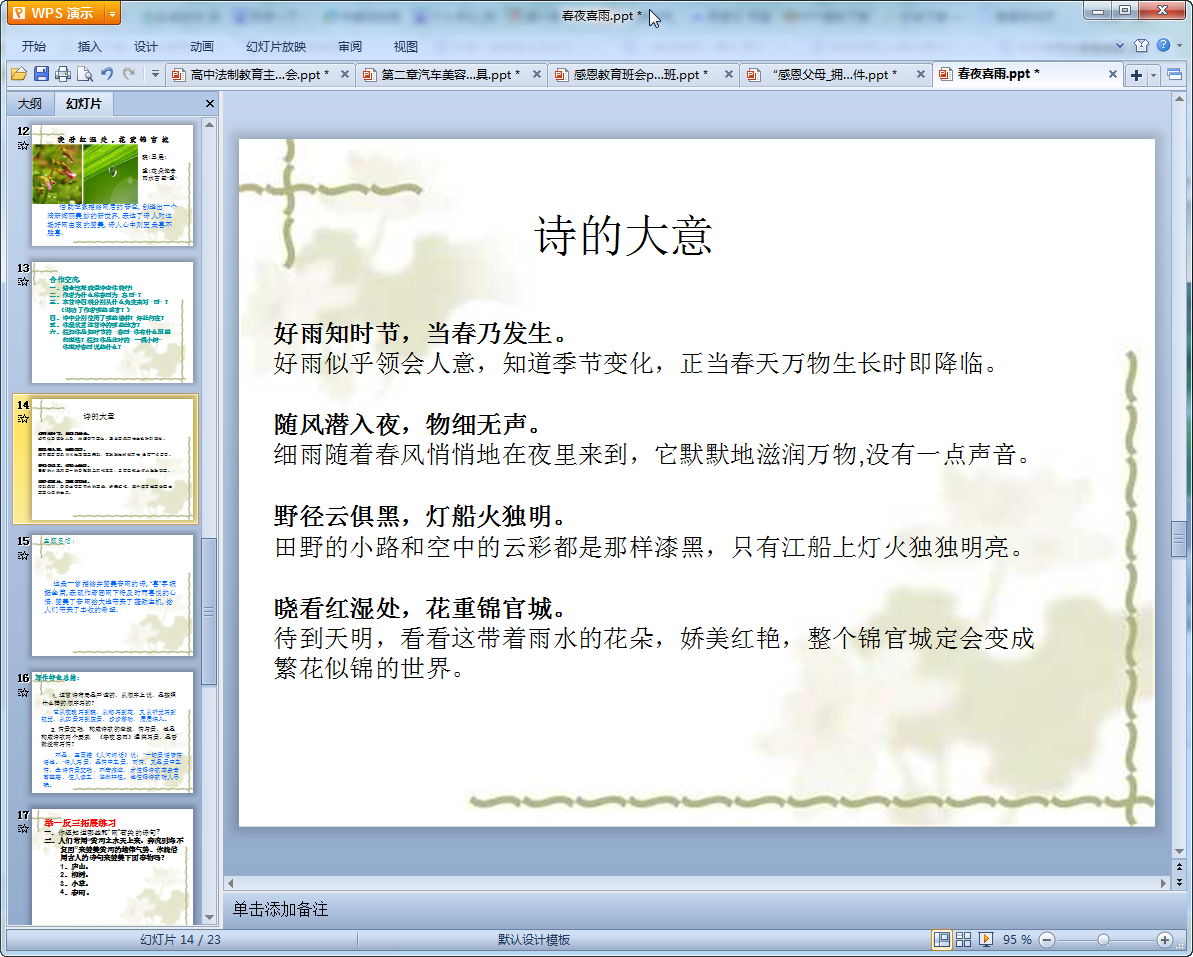Select slide 14 thumbnail 诗的大意
The height and width of the screenshot is (957, 1193).
(112, 459)
